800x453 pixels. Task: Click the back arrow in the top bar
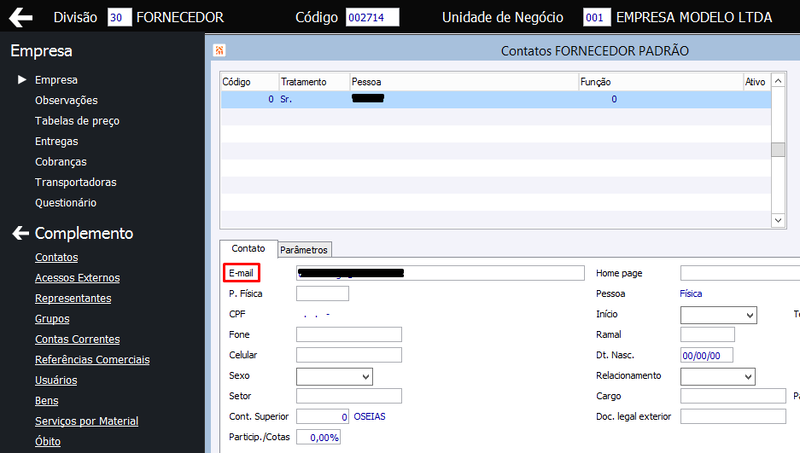(x=20, y=17)
